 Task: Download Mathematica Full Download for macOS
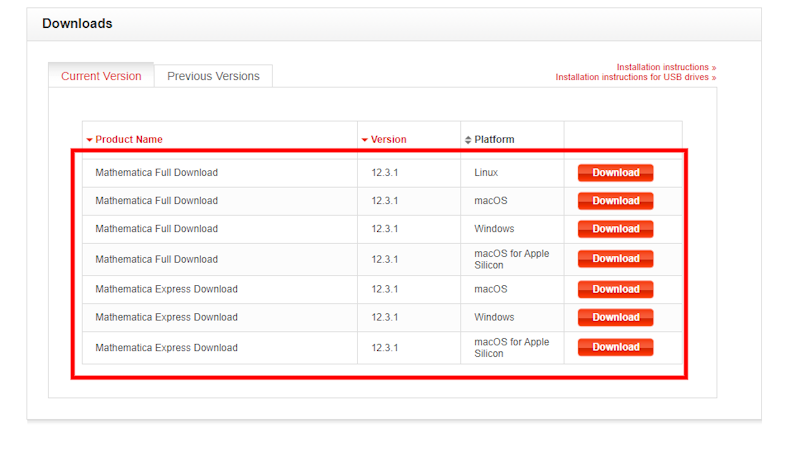click(x=615, y=201)
